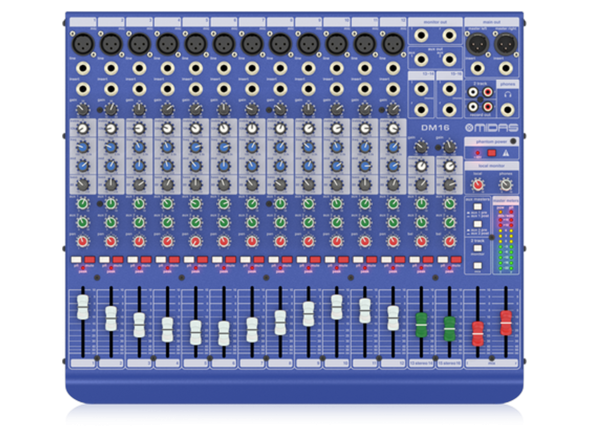Click monitor out right jack
Screen dimensions: 589x441
coord(449,36)
